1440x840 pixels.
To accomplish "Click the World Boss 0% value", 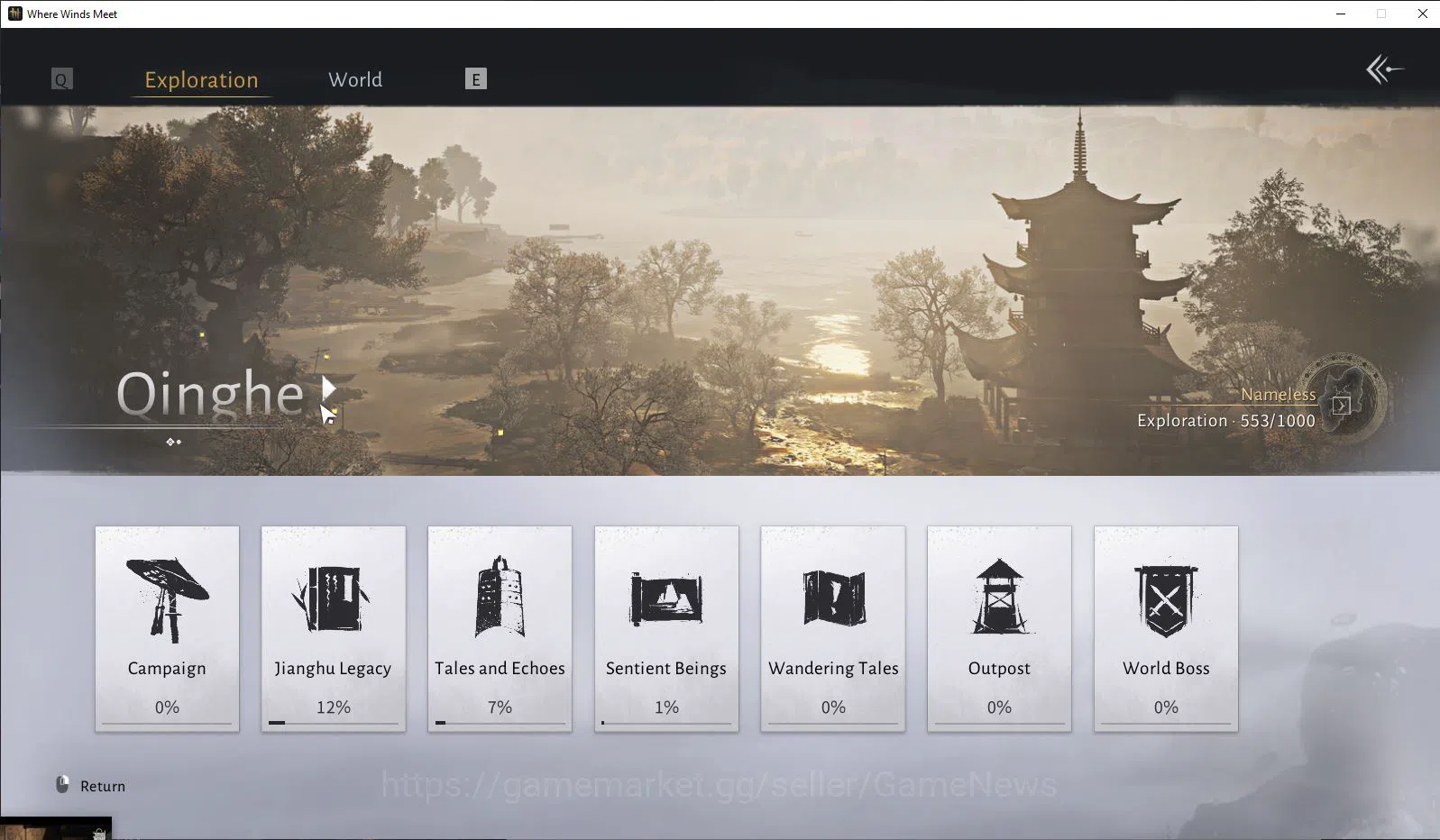I will pyautogui.click(x=1166, y=708).
